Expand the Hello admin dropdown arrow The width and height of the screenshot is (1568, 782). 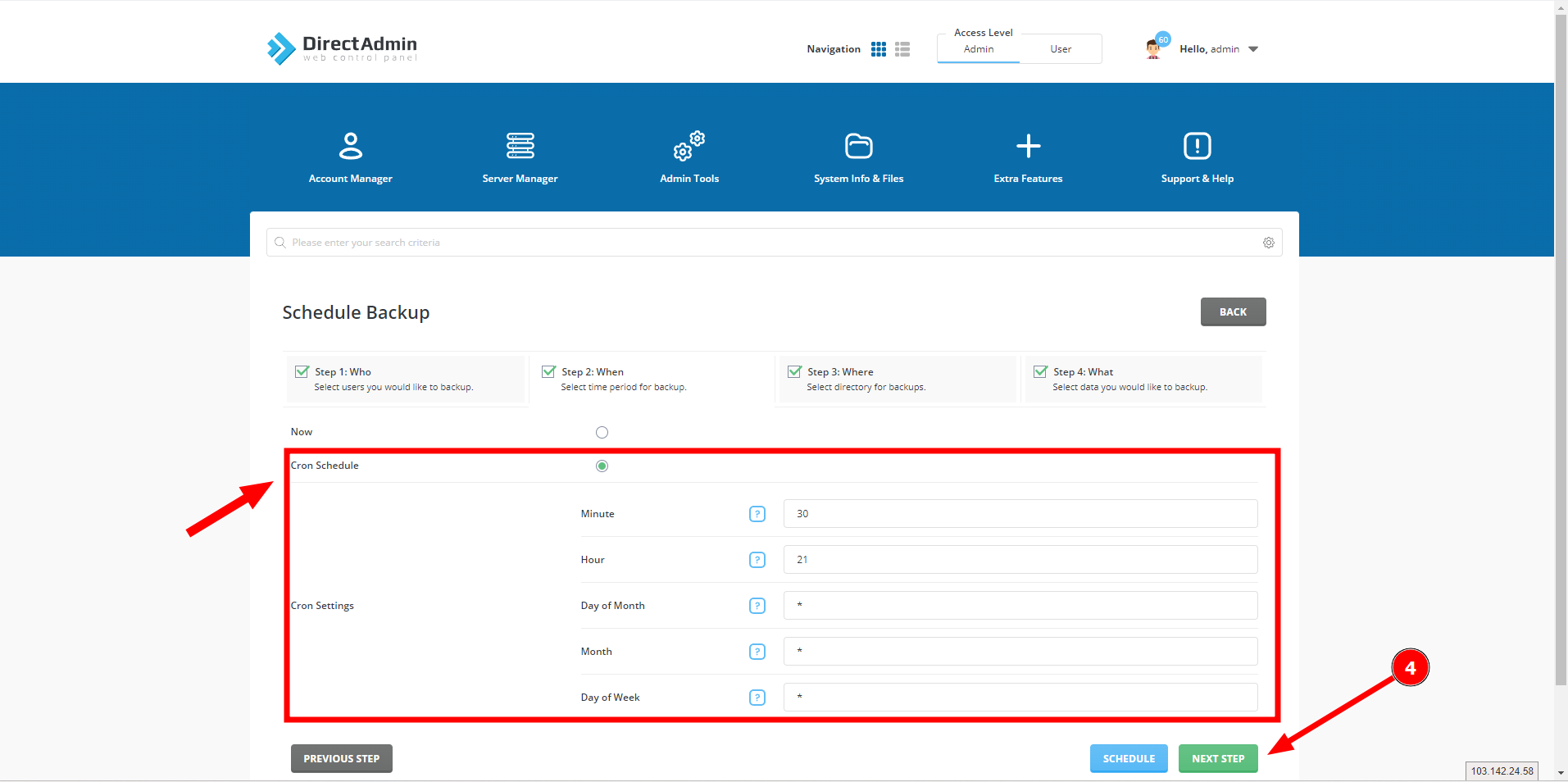pyautogui.click(x=1253, y=49)
